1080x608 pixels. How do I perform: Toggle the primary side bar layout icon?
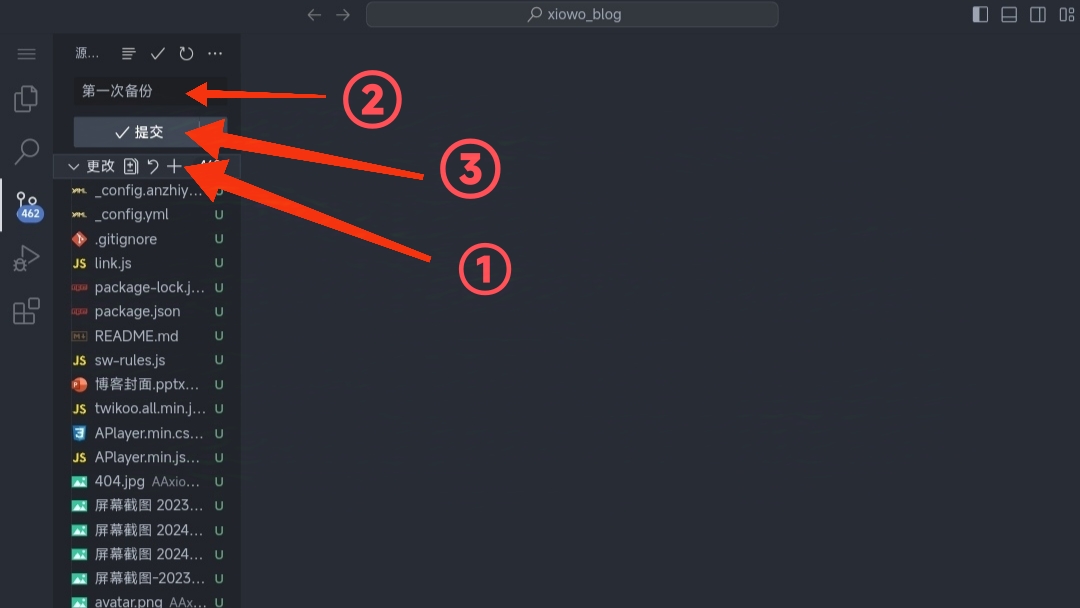[x=980, y=14]
